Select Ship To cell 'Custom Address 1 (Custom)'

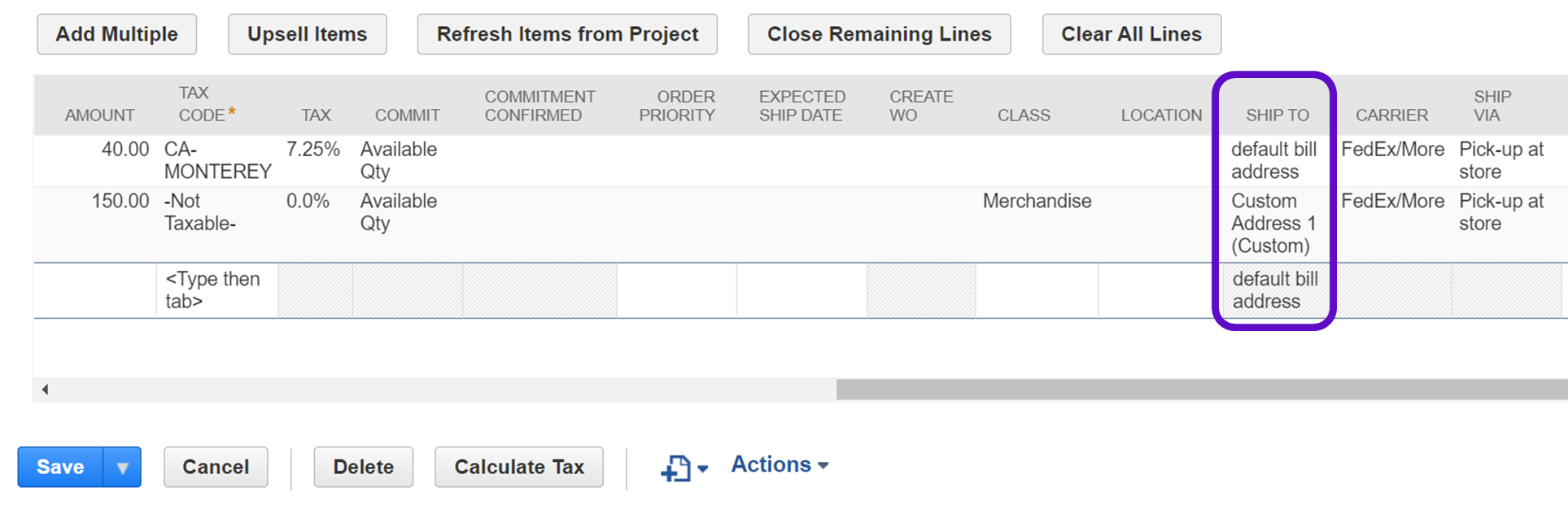click(1273, 224)
